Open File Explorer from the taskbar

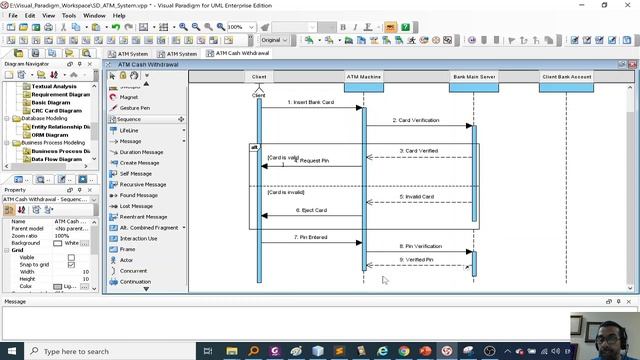[232, 351]
